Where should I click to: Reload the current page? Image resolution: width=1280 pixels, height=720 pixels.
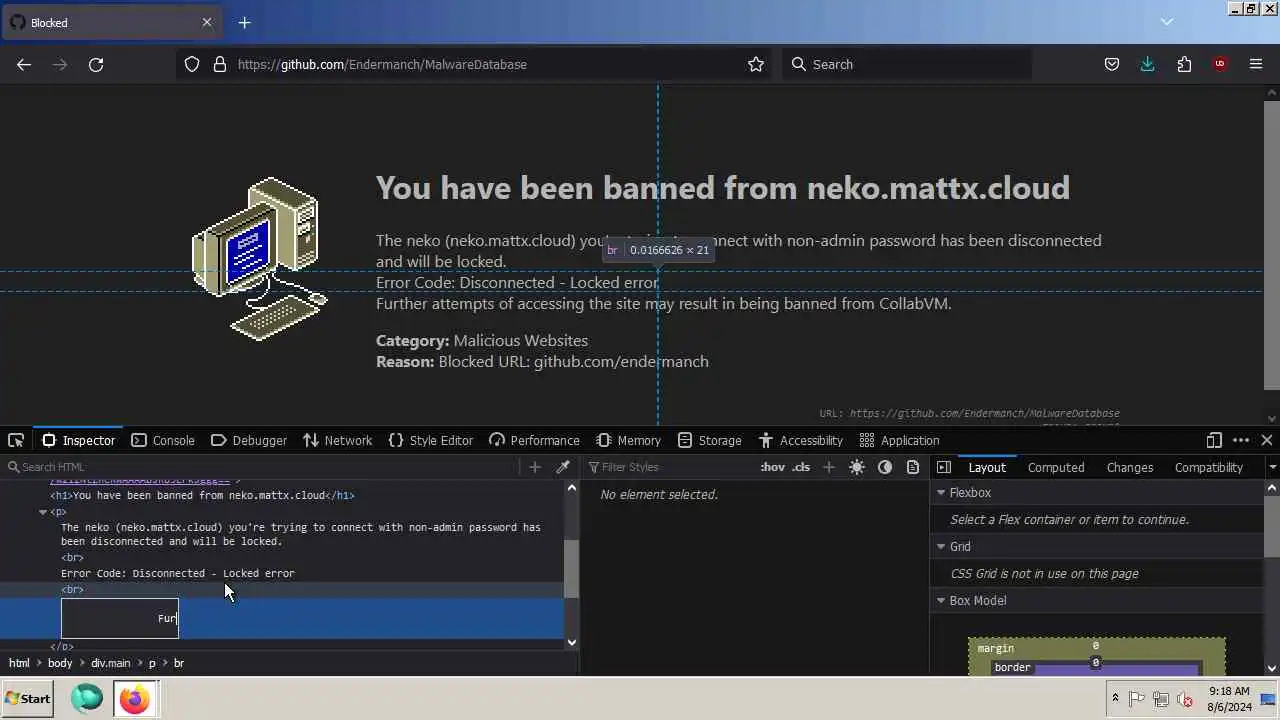point(96,64)
